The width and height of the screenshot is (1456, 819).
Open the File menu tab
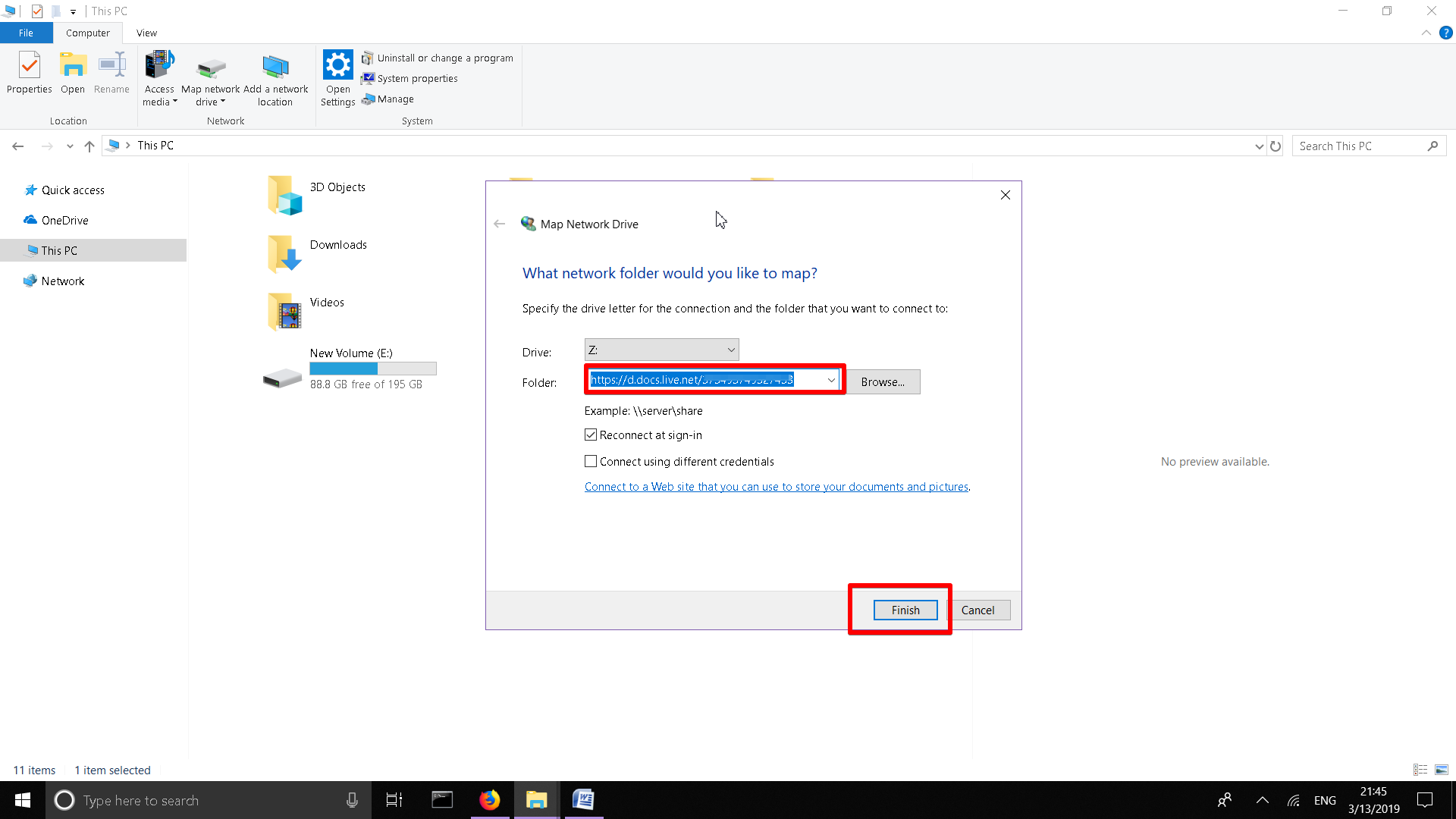pyautogui.click(x=26, y=33)
